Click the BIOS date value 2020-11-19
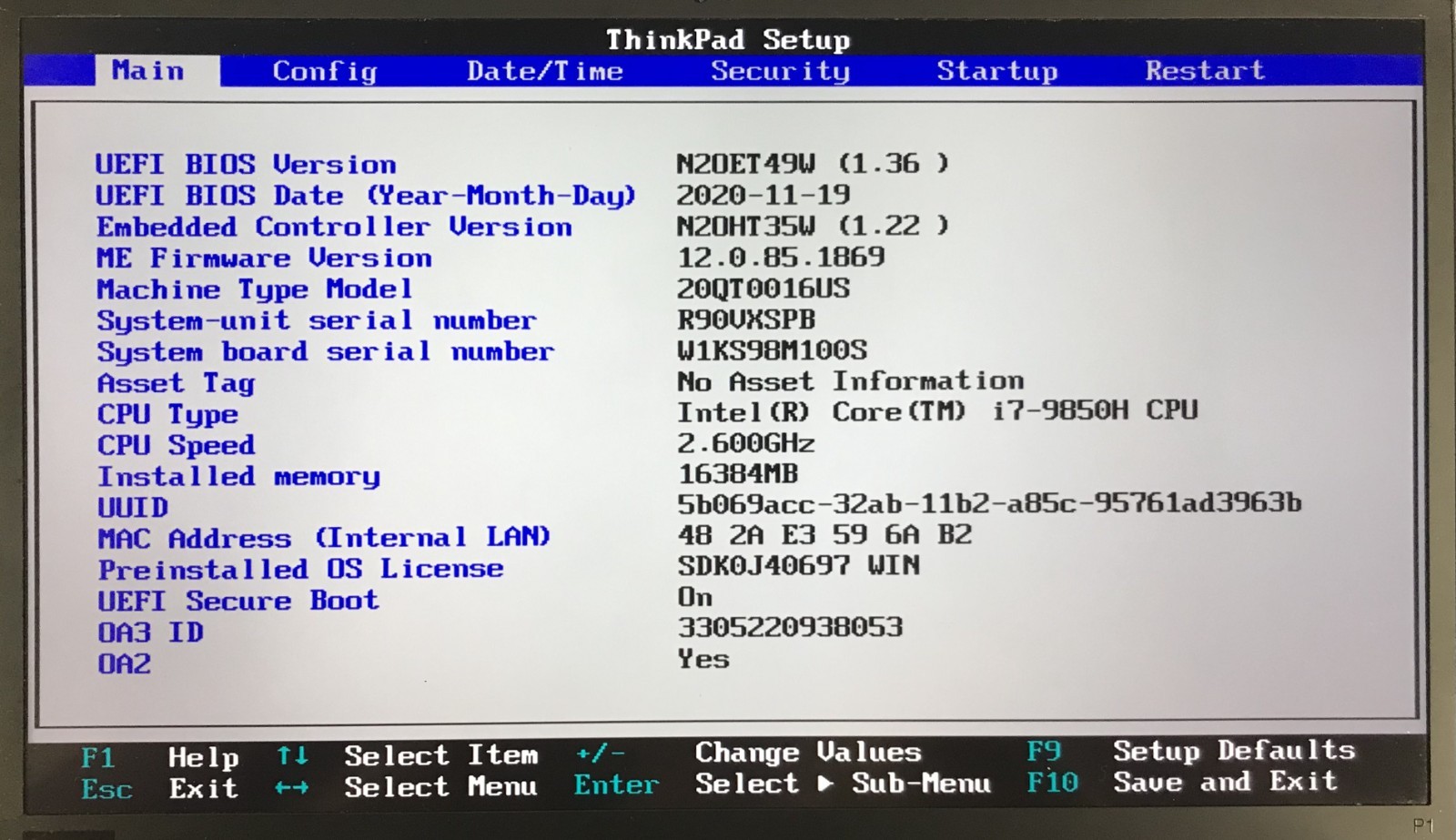This screenshot has width=1456, height=840. pos(763,195)
